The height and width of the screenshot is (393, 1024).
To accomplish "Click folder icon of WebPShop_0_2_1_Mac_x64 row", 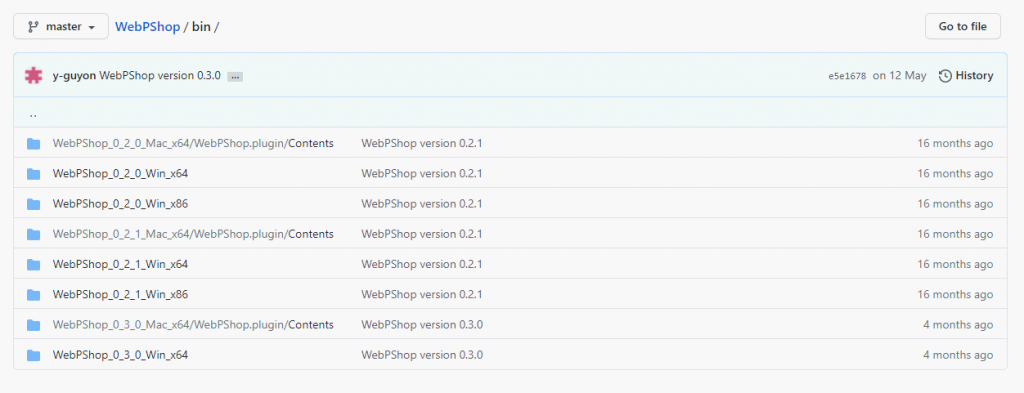I will click(x=33, y=234).
